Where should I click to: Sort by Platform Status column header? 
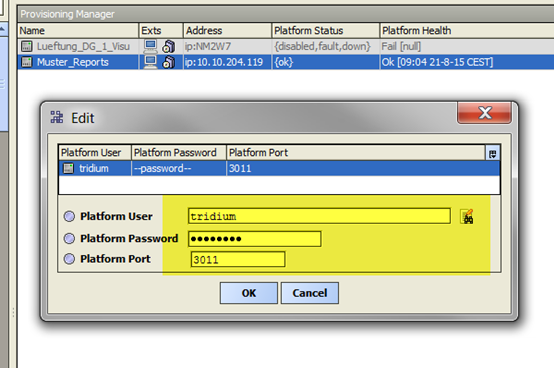click(x=326, y=30)
